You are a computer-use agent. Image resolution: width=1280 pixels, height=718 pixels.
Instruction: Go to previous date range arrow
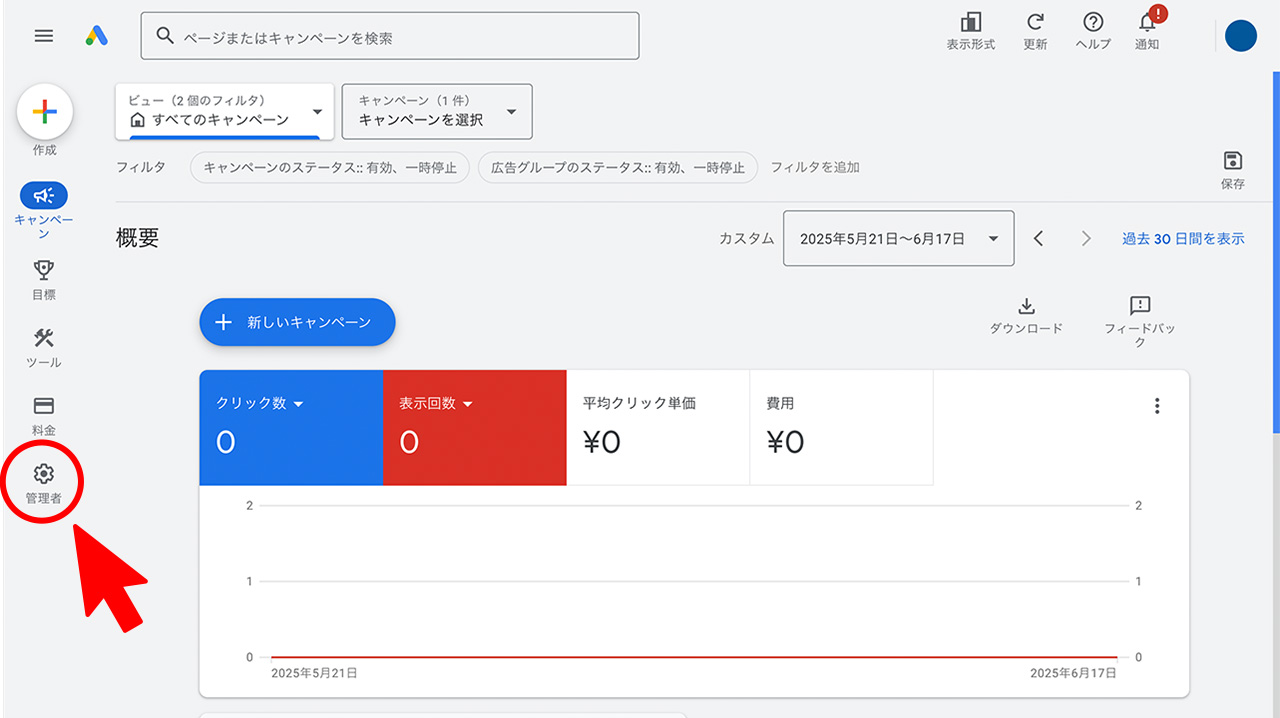click(1039, 239)
